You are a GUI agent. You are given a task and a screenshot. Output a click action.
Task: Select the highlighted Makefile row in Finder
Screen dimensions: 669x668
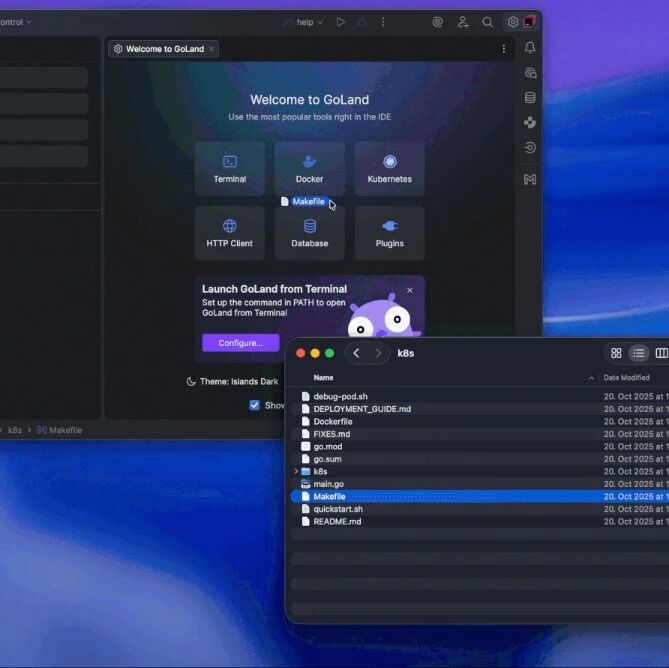tap(480, 497)
